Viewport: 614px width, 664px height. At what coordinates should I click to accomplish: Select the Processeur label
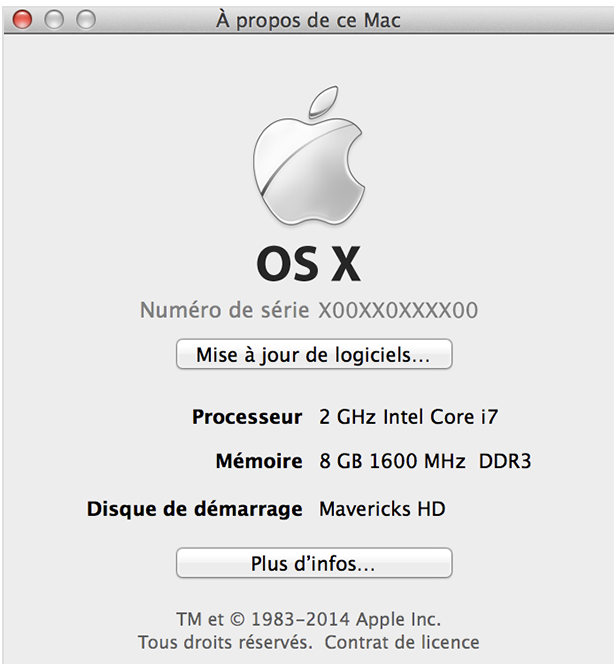[x=246, y=416]
